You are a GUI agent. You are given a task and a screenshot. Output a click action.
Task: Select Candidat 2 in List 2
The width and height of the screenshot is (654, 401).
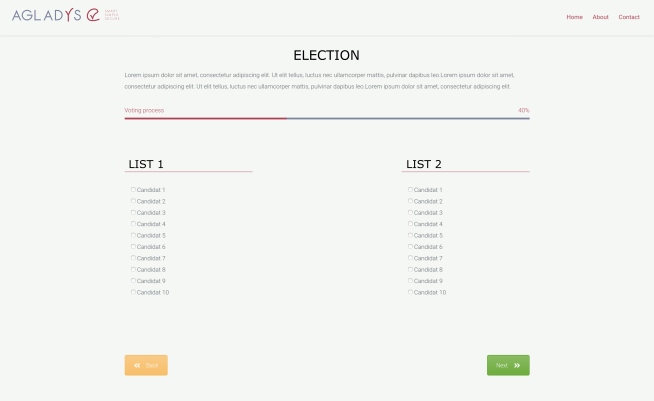tap(410, 201)
